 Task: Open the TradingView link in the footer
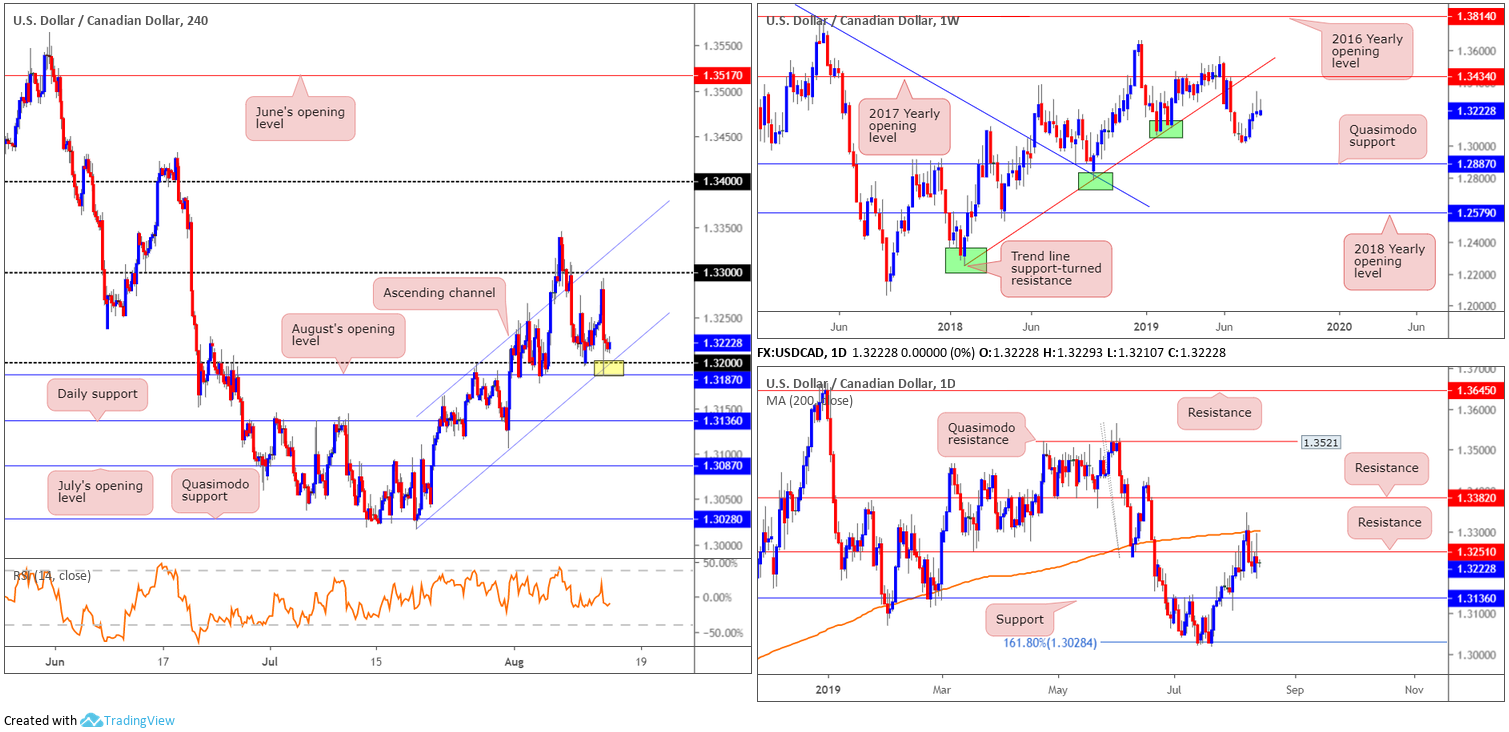138,720
